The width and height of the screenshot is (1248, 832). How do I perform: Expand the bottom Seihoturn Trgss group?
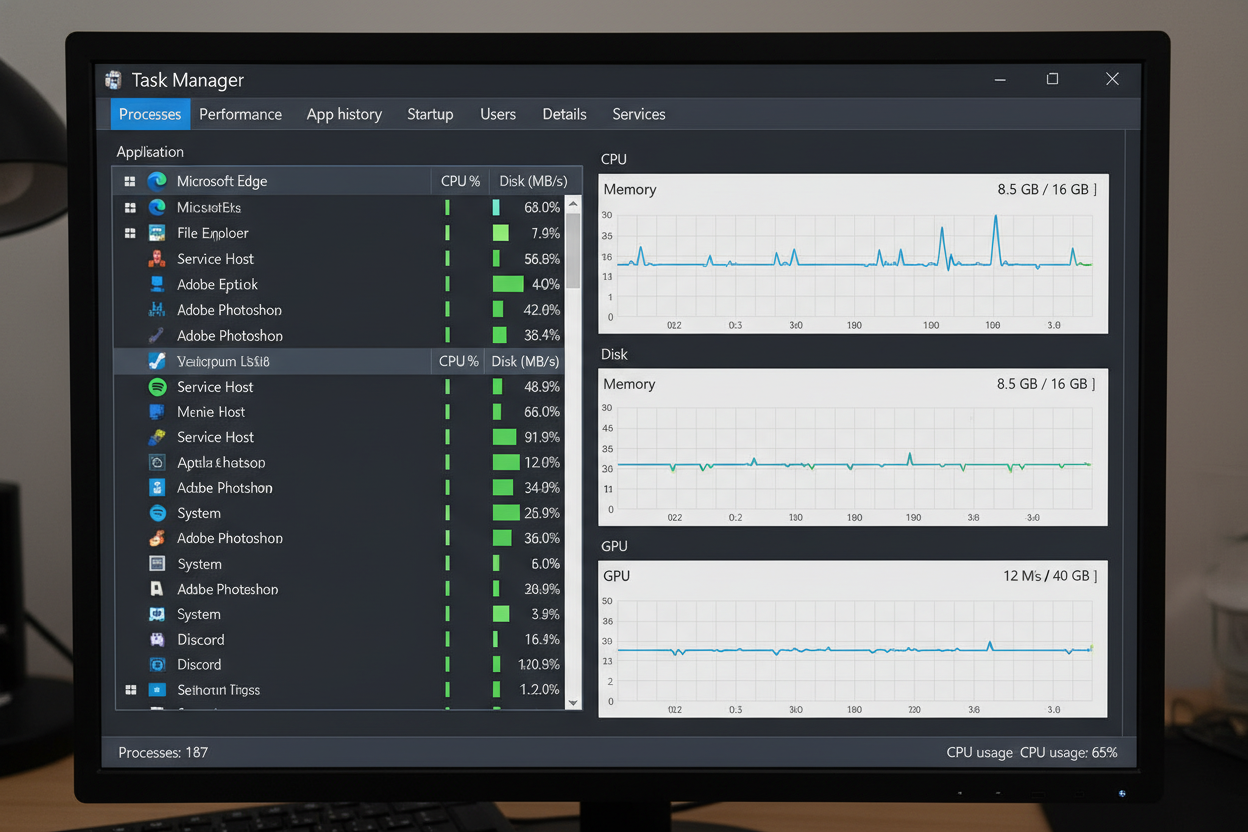(129, 690)
